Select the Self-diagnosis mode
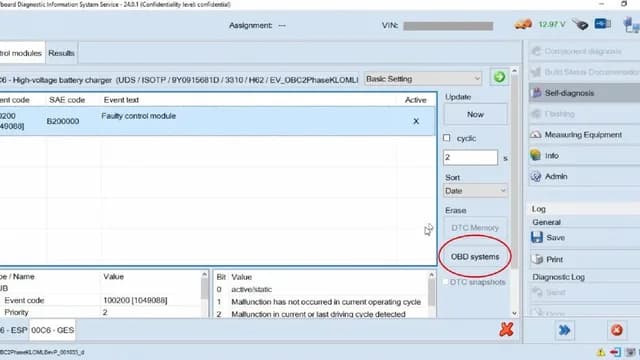Viewport: 640px width, 360px height. [x=584, y=93]
